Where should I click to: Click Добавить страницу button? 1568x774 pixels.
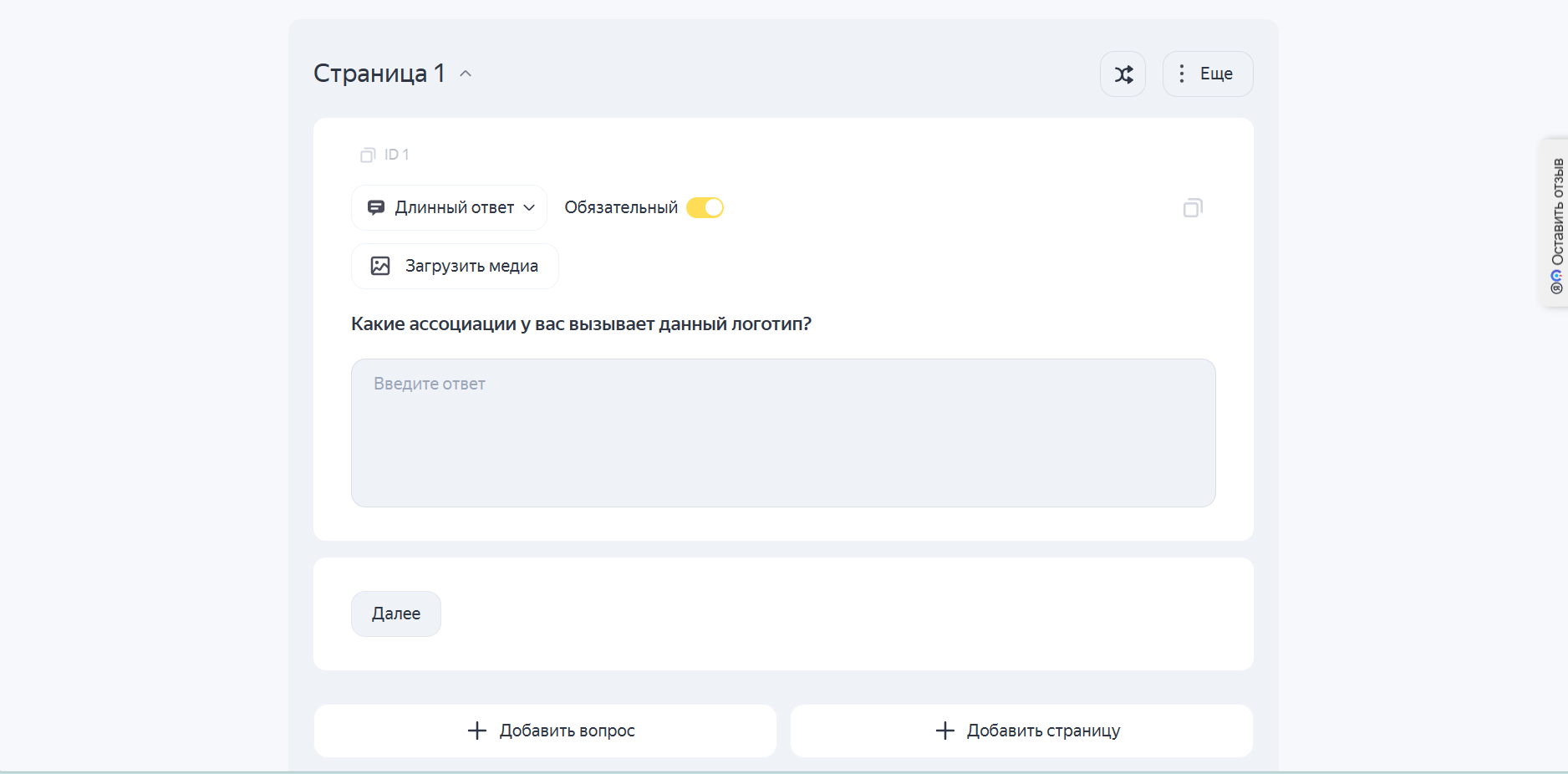(x=1021, y=731)
